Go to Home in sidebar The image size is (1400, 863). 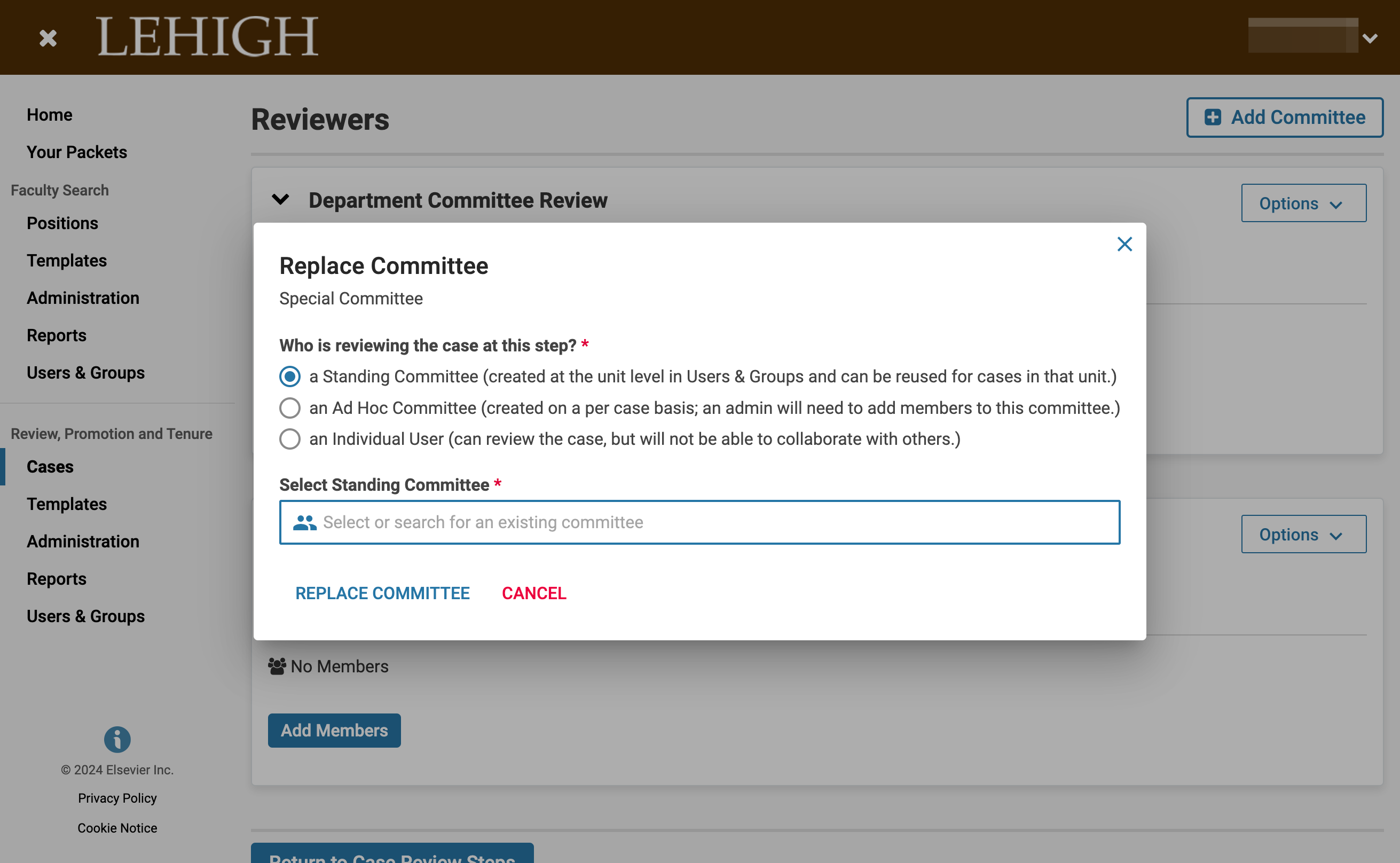point(49,115)
